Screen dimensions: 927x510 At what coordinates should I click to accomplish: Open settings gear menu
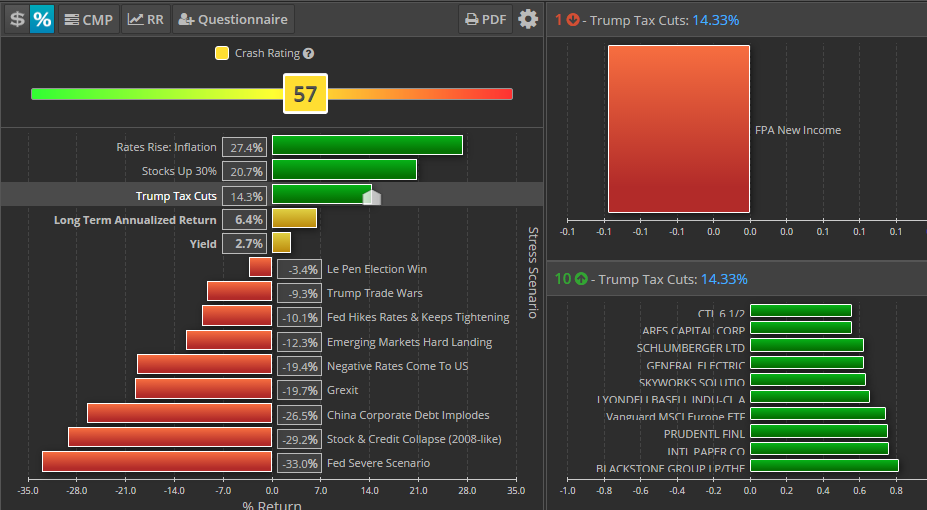point(528,19)
